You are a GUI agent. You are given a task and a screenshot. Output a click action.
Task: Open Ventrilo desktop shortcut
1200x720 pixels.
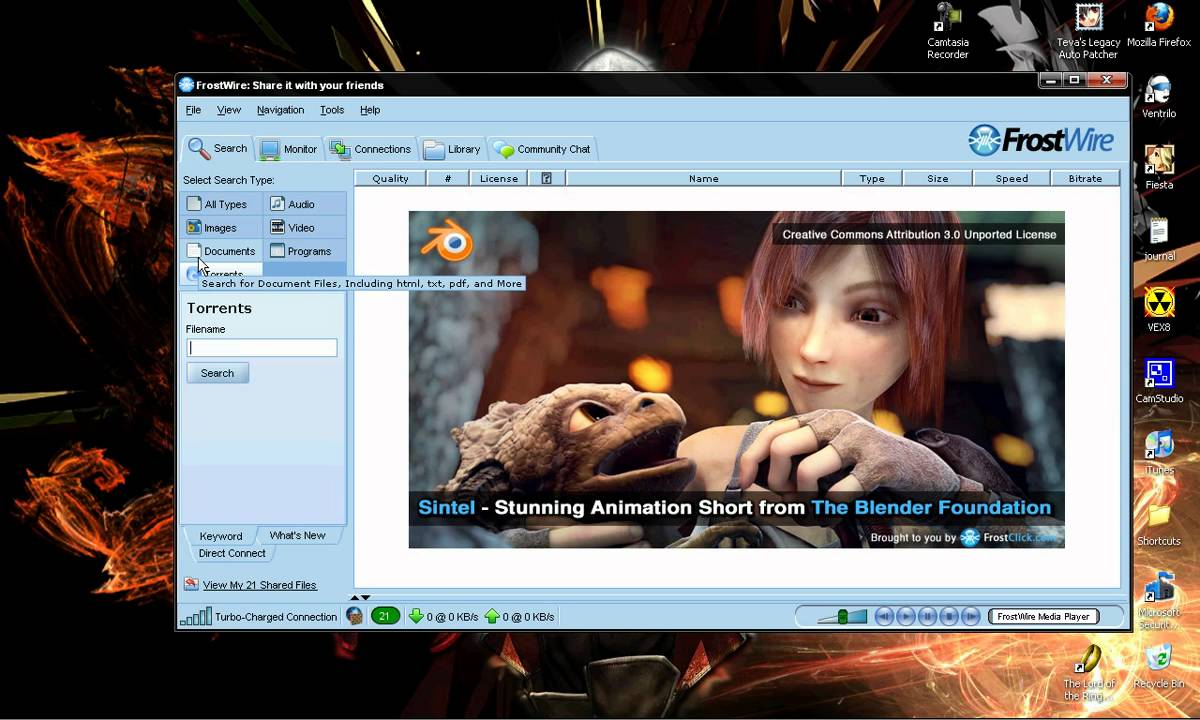[x=1159, y=97]
